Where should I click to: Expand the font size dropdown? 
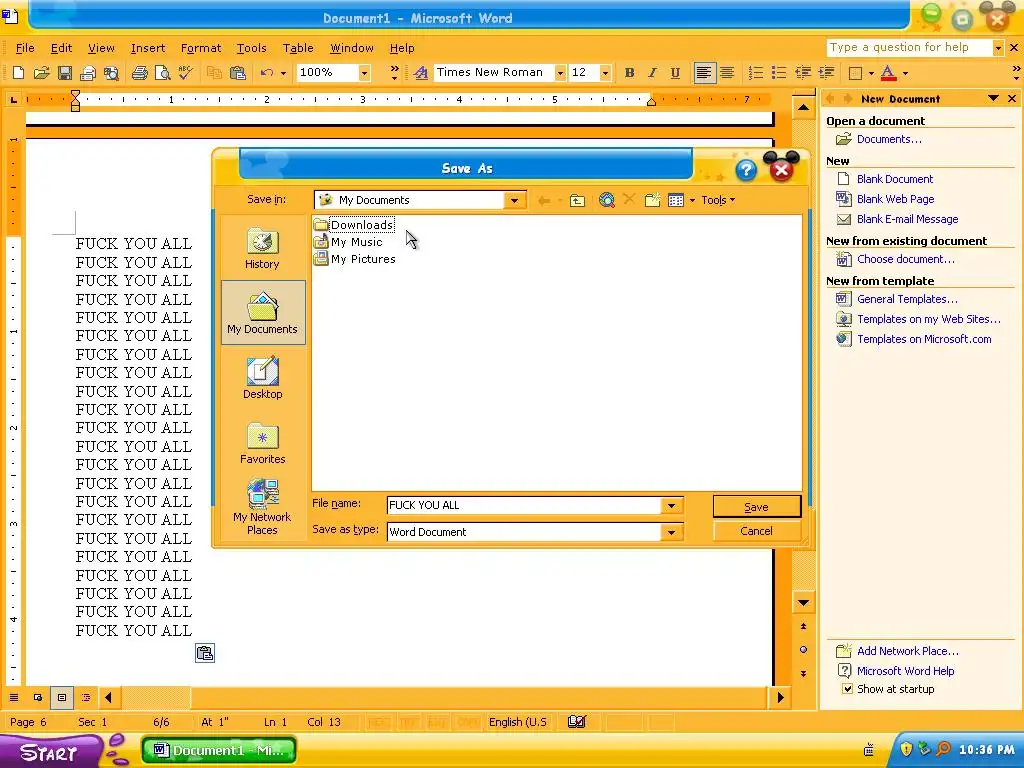(605, 72)
